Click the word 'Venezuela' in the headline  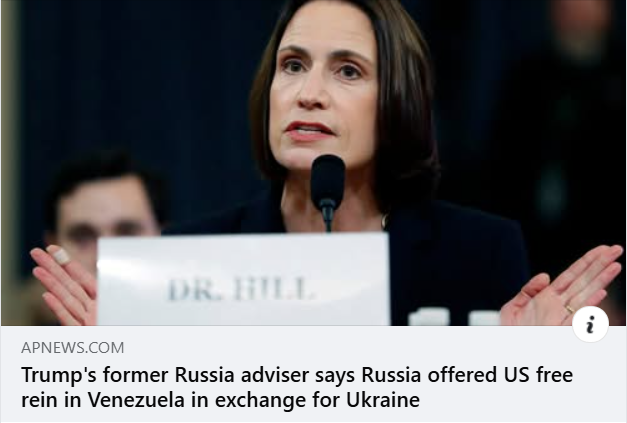pos(136,399)
